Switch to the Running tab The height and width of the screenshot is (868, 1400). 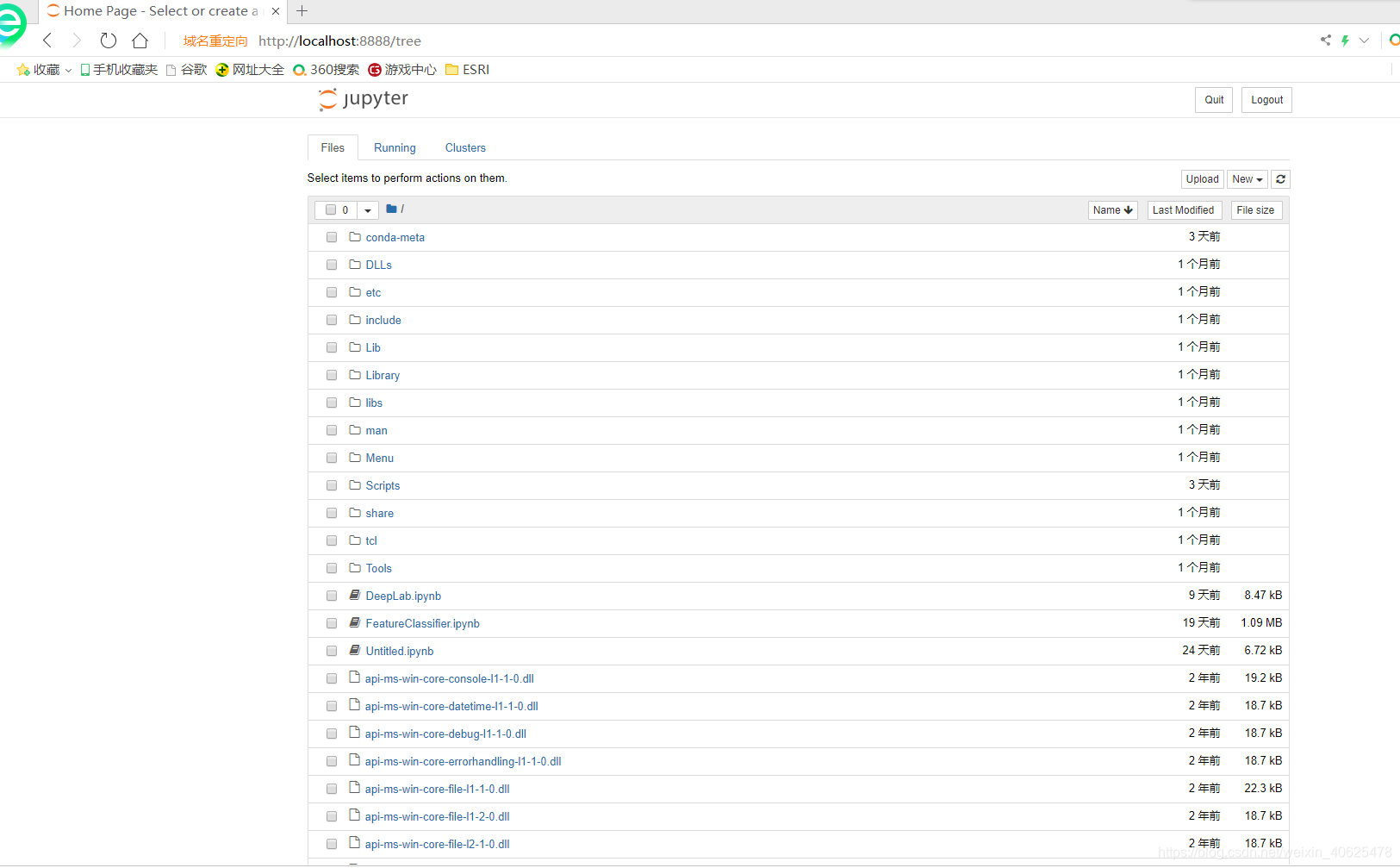(395, 147)
